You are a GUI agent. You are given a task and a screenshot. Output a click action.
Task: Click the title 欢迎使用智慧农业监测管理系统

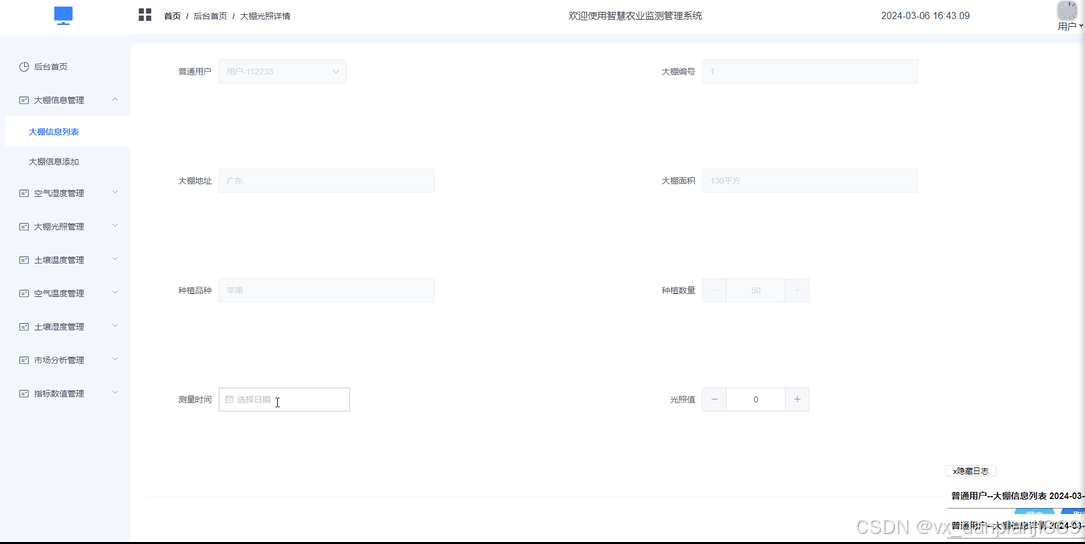click(x=635, y=16)
